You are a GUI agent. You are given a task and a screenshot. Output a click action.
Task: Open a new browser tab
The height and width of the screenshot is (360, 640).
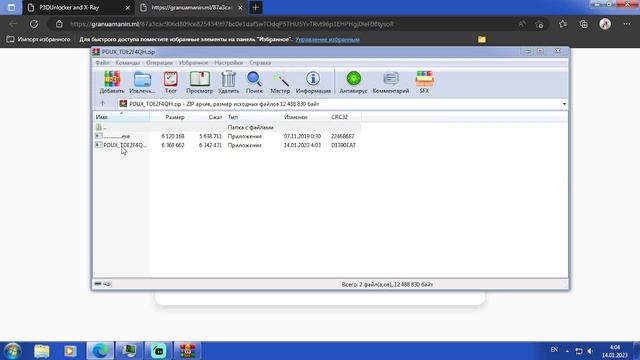point(256,8)
